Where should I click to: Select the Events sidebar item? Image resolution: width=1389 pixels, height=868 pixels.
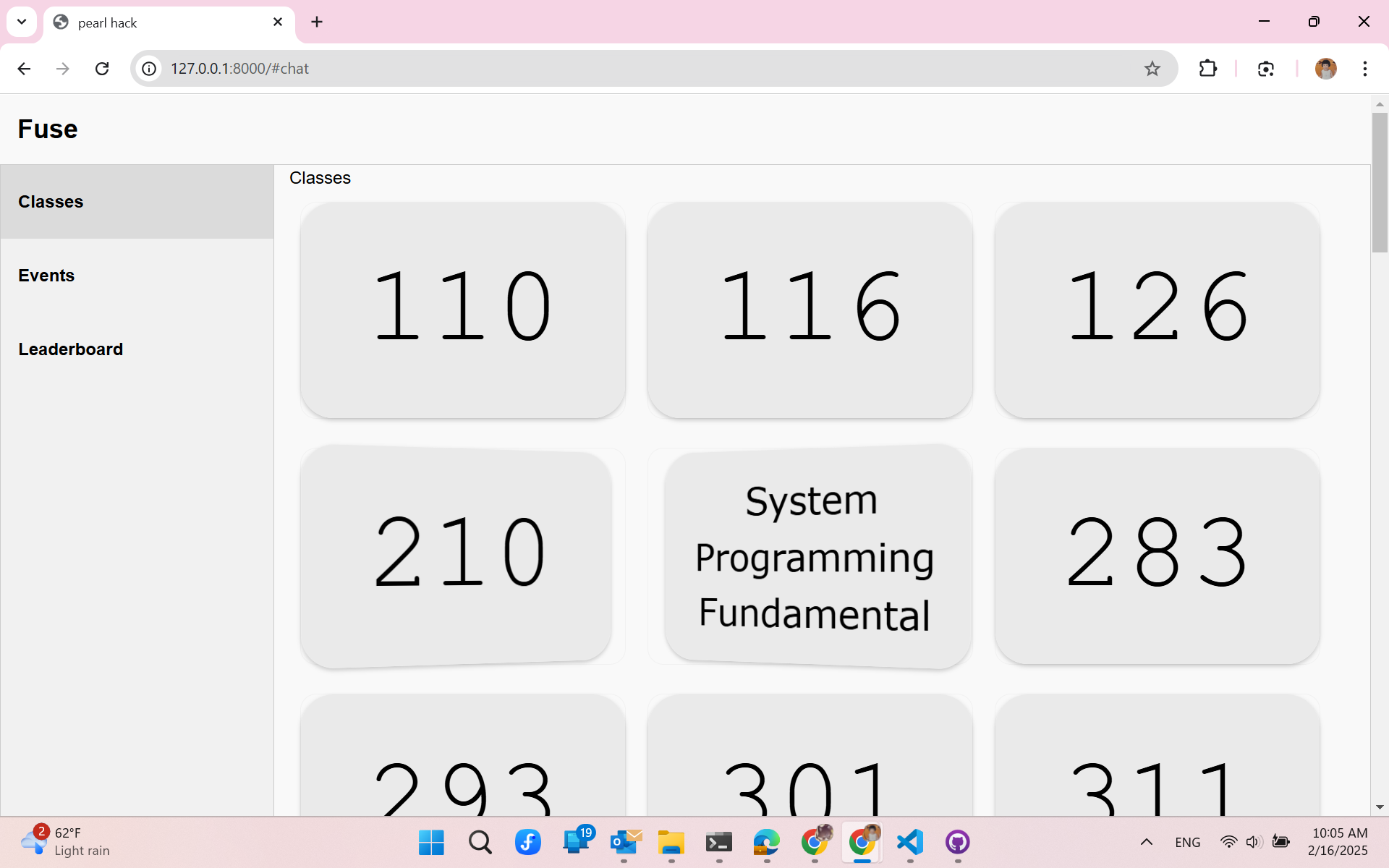tap(46, 276)
